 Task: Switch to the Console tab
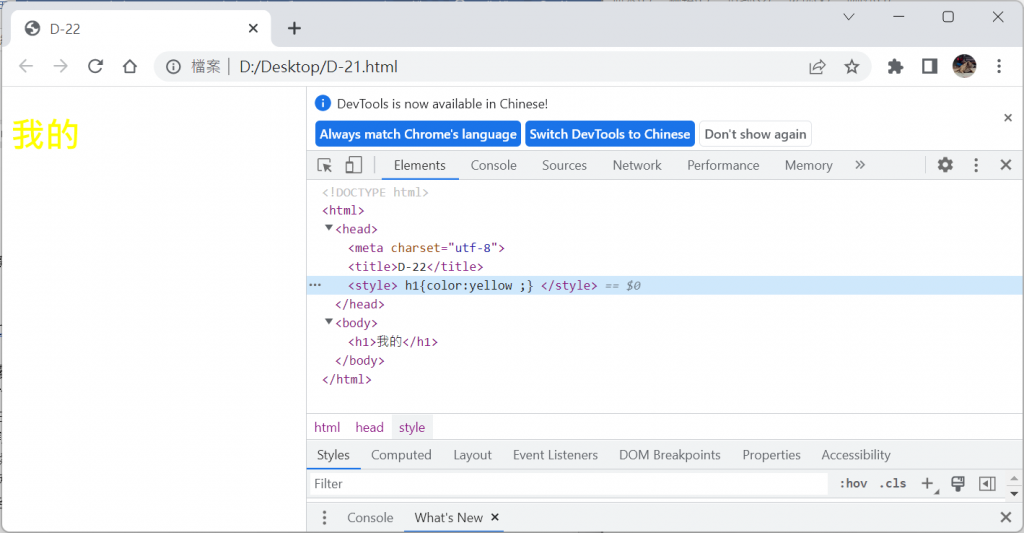(x=494, y=165)
